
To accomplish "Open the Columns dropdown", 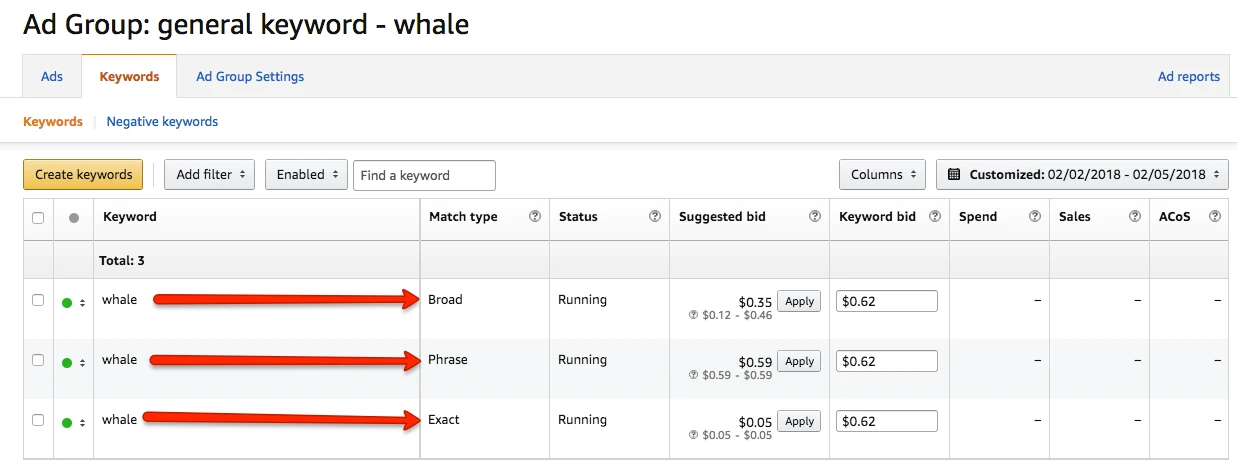I will point(882,174).
